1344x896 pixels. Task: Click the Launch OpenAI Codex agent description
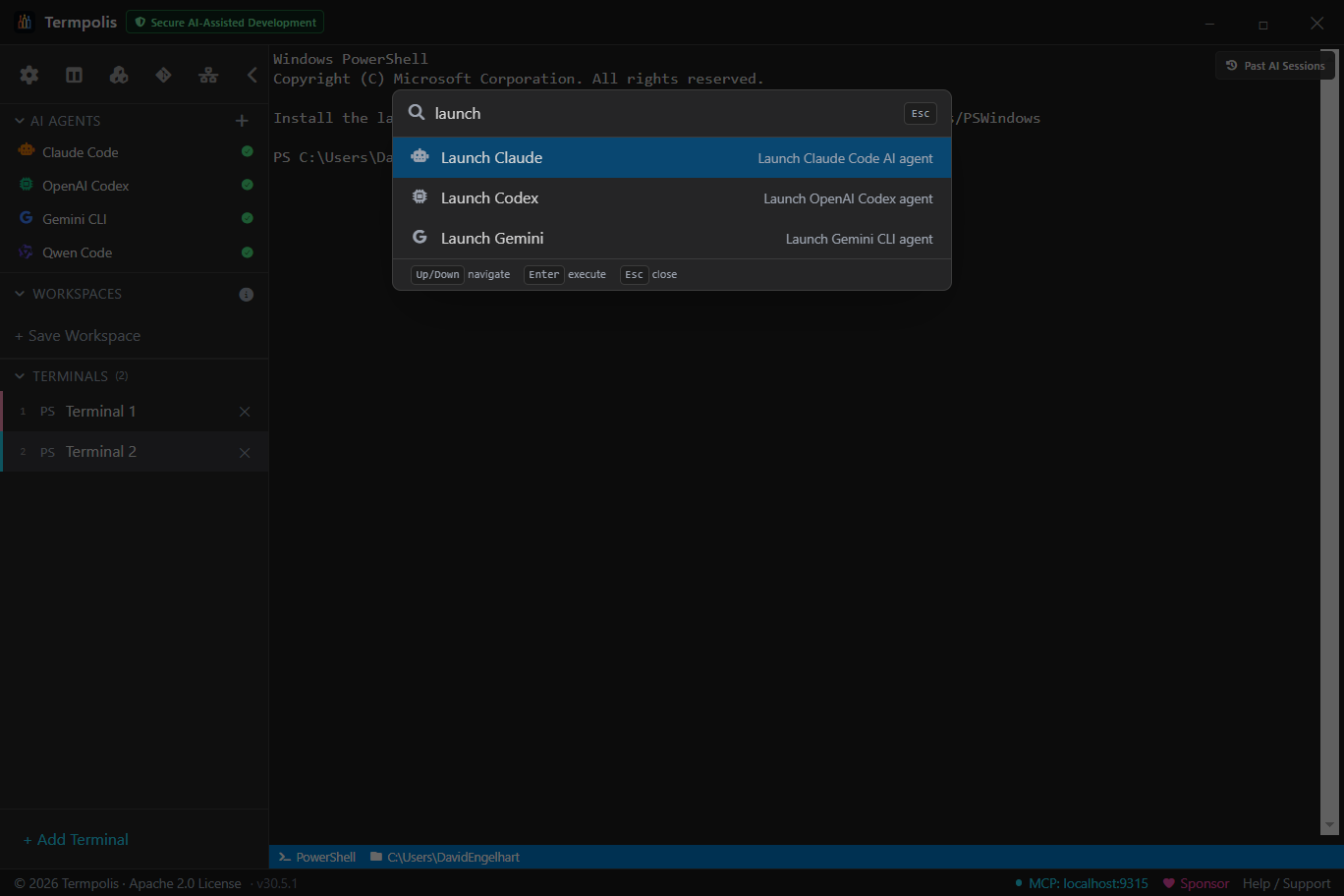pyautogui.click(x=849, y=198)
